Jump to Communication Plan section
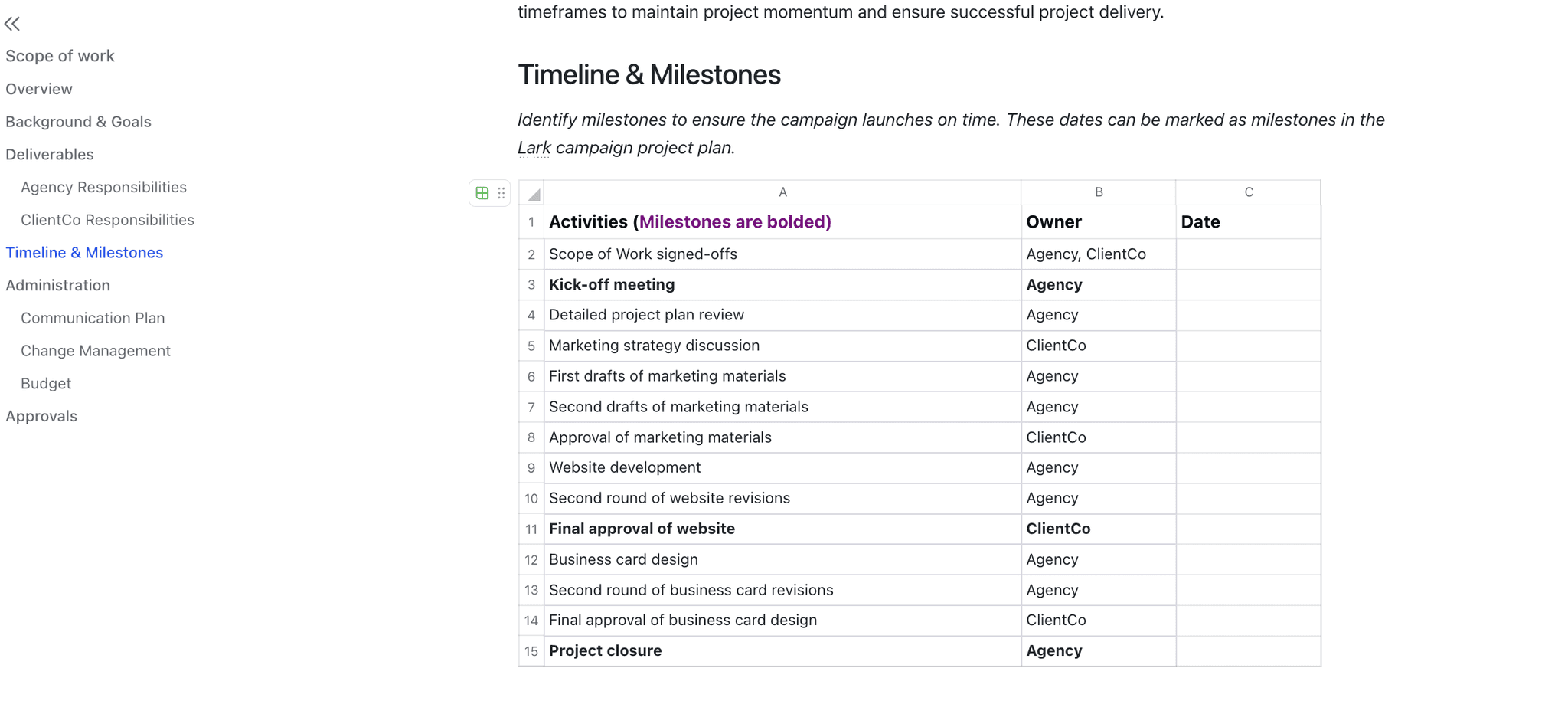Screen dimensions: 1568x701 click(93, 318)
